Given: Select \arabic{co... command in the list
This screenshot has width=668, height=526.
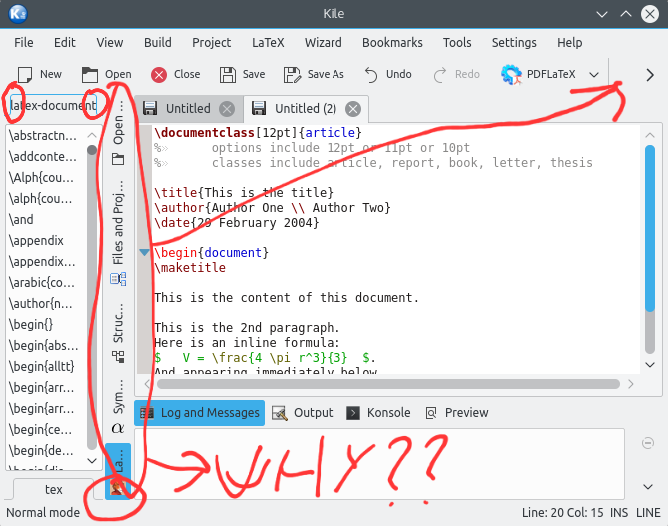Looking at the screenshot, I should 42,282.
